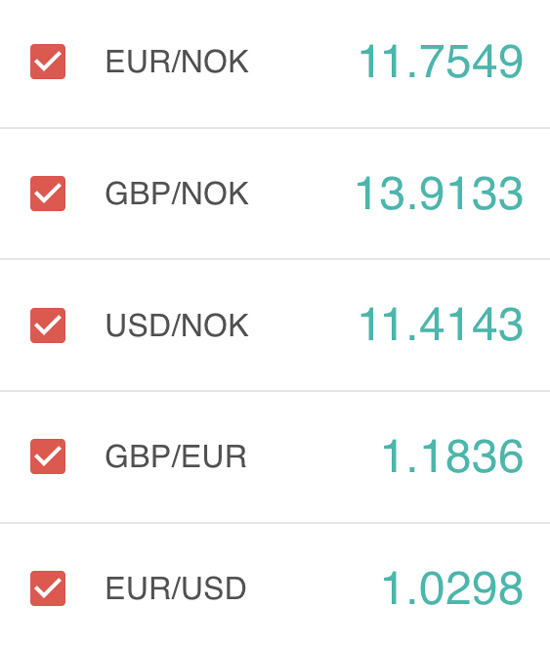Open the 11.4143 rate value
The width and height of the screenshot is (550, 650).
click(441, 325)
